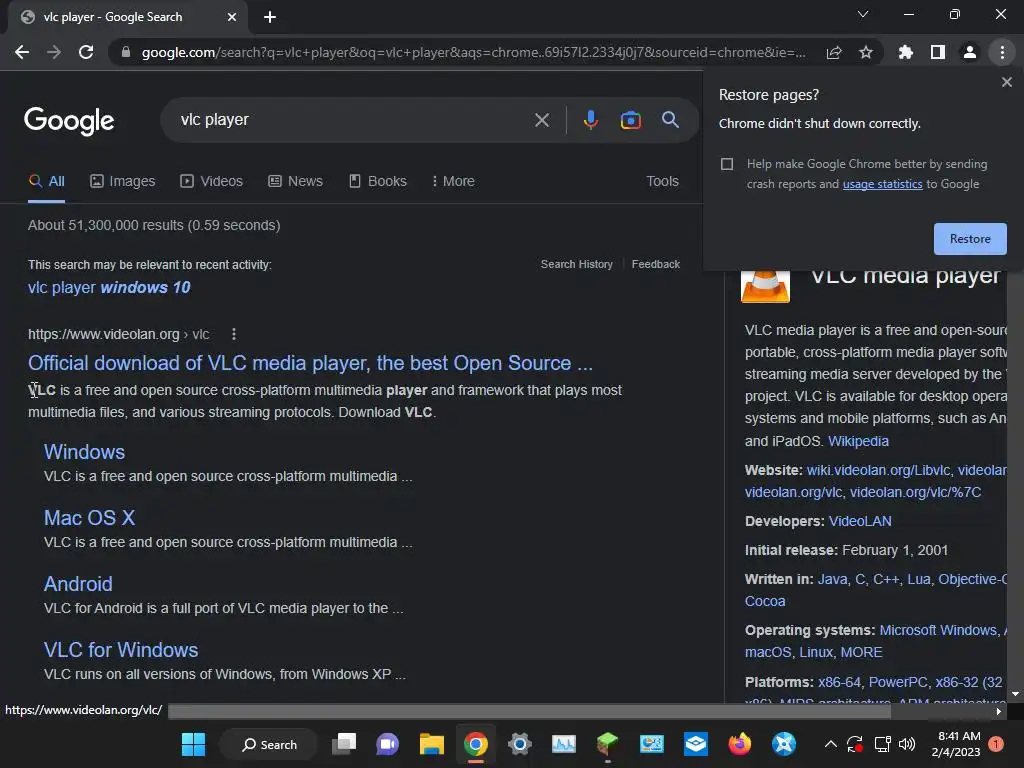Go forward using the forward arrow

54,52
